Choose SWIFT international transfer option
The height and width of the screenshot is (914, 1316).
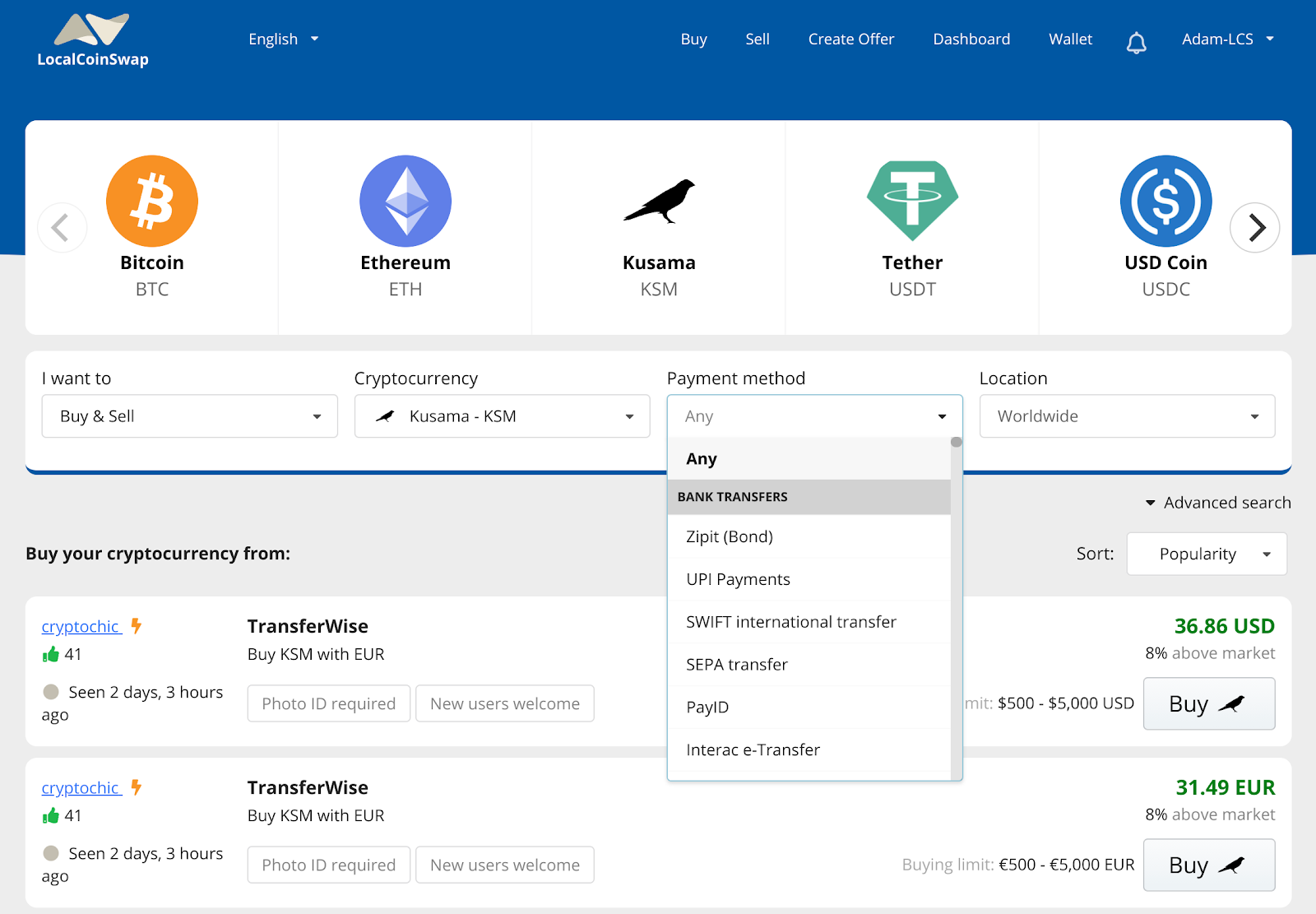809,622
